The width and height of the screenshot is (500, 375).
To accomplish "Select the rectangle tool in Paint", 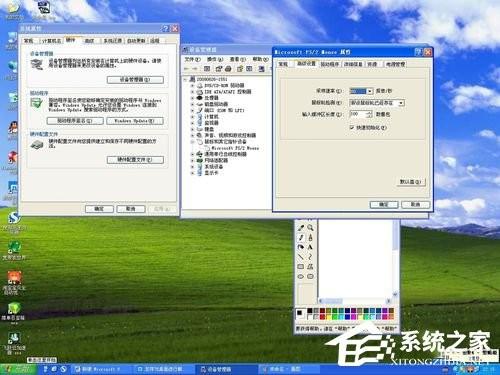I will pos(301,267).
